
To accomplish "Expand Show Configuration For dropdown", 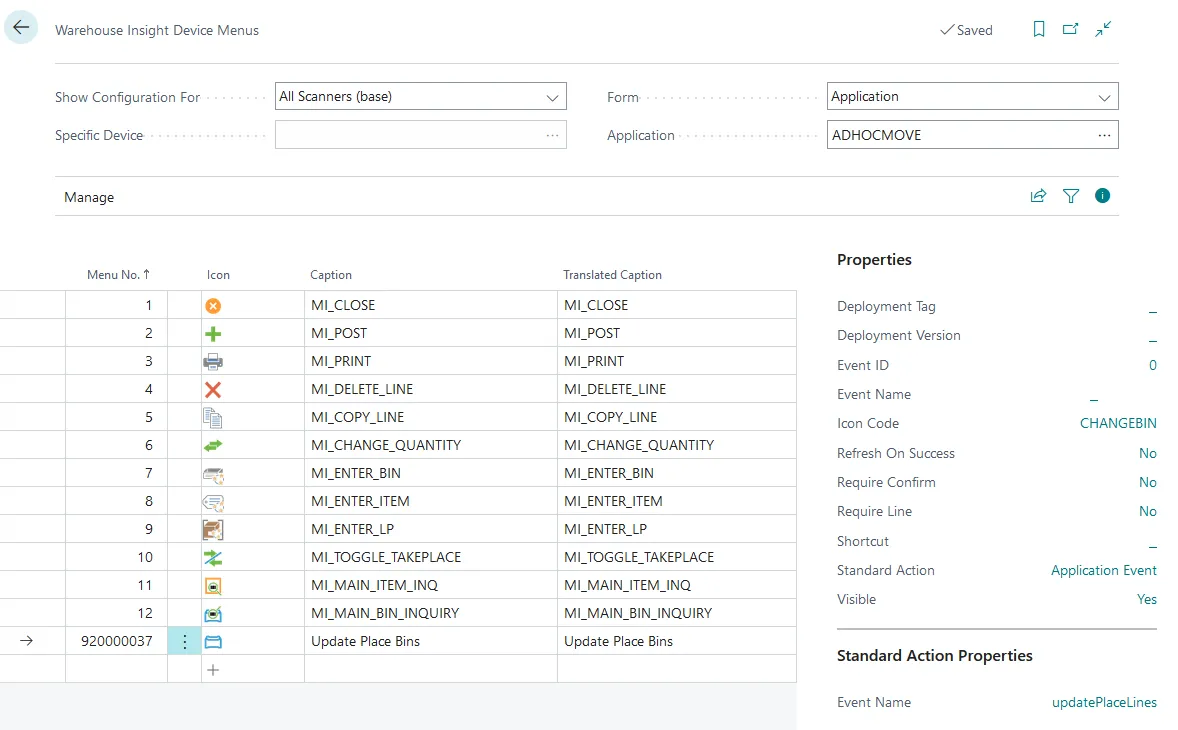I will 552,97.
